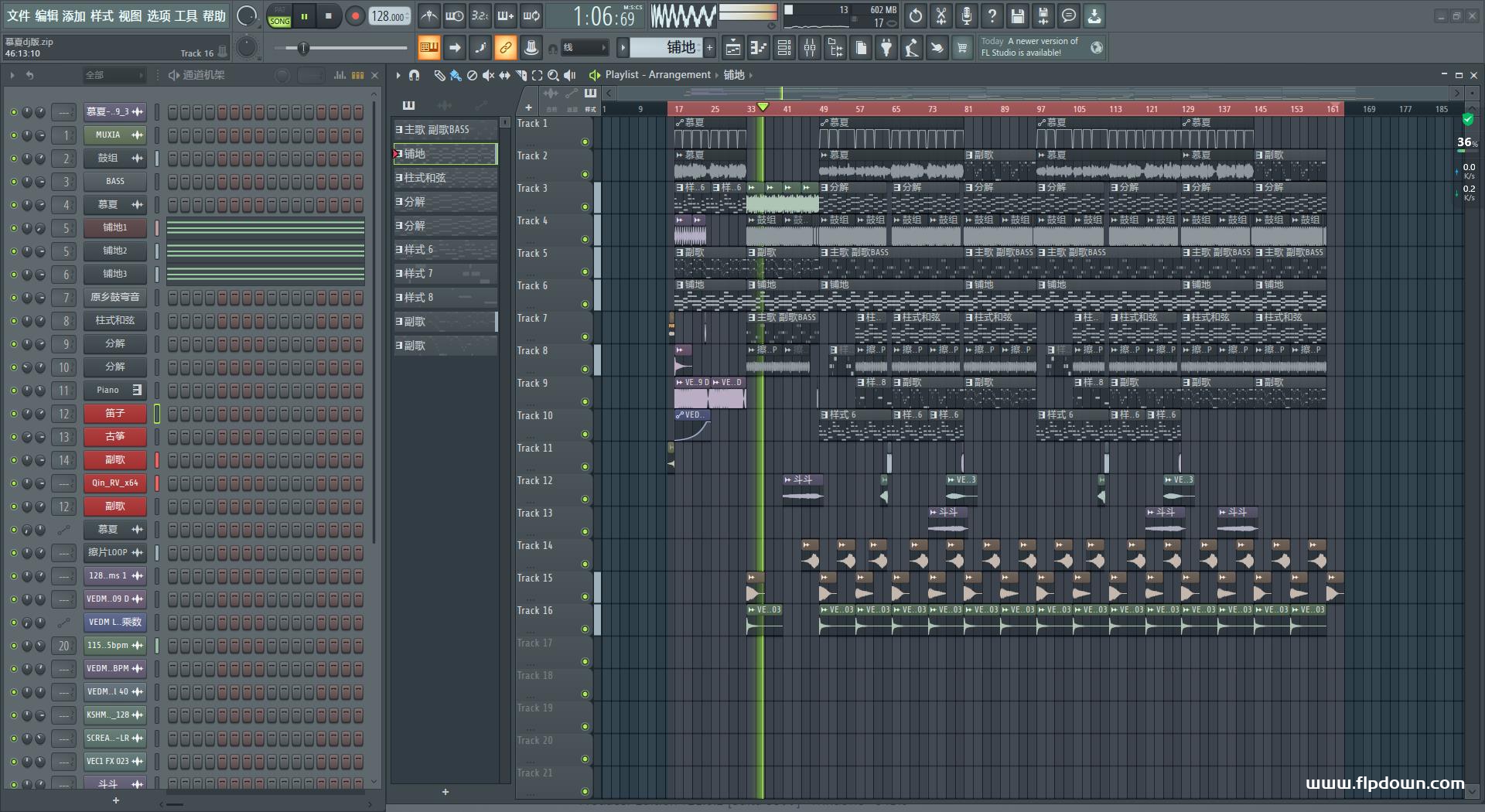Select the 笛子 channel button
Screen dimensions: 1485x812
coord(115,414)
